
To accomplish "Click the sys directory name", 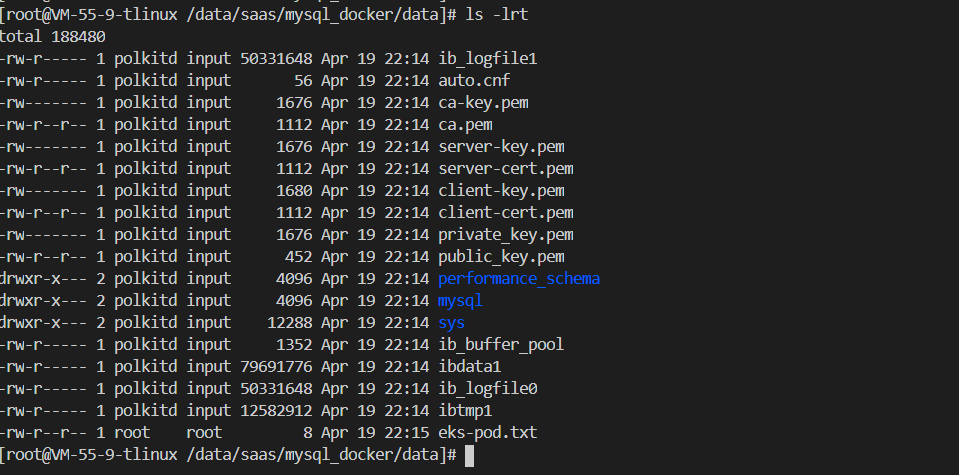I will pyautogui.click(x=451, y=322).
